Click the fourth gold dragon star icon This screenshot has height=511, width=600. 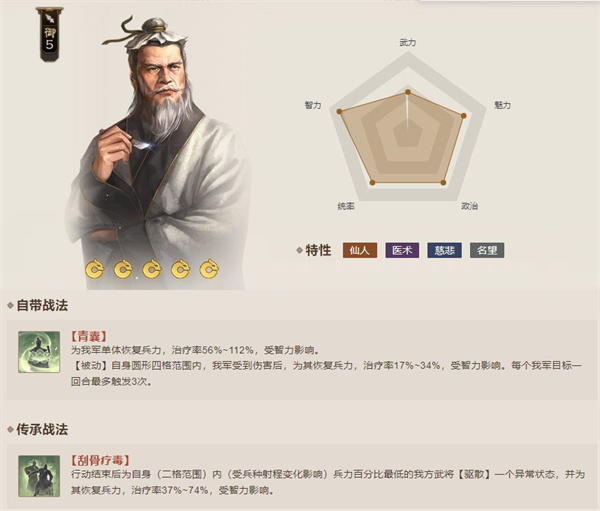tap(181, 269)
